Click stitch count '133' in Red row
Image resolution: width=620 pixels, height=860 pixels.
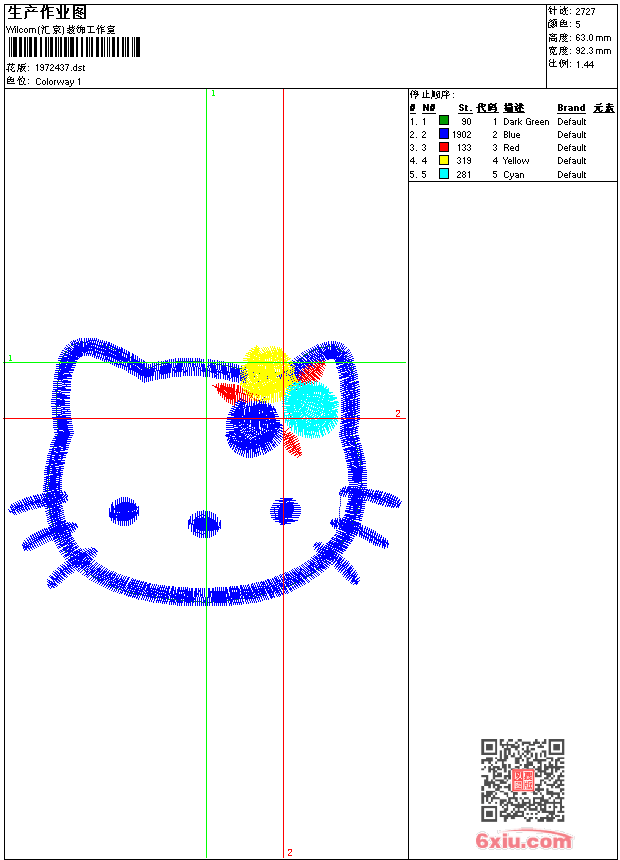click(x=464, y=148)
